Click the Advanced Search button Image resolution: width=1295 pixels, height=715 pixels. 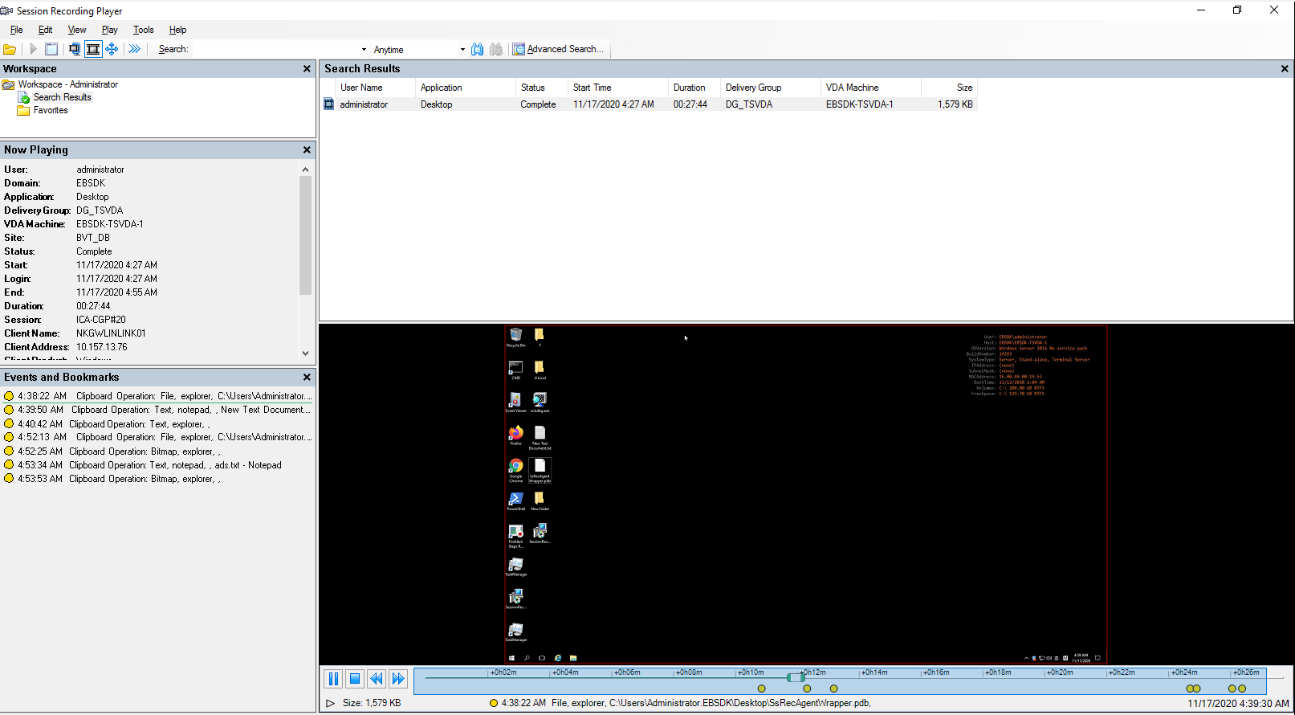[557, 49]
